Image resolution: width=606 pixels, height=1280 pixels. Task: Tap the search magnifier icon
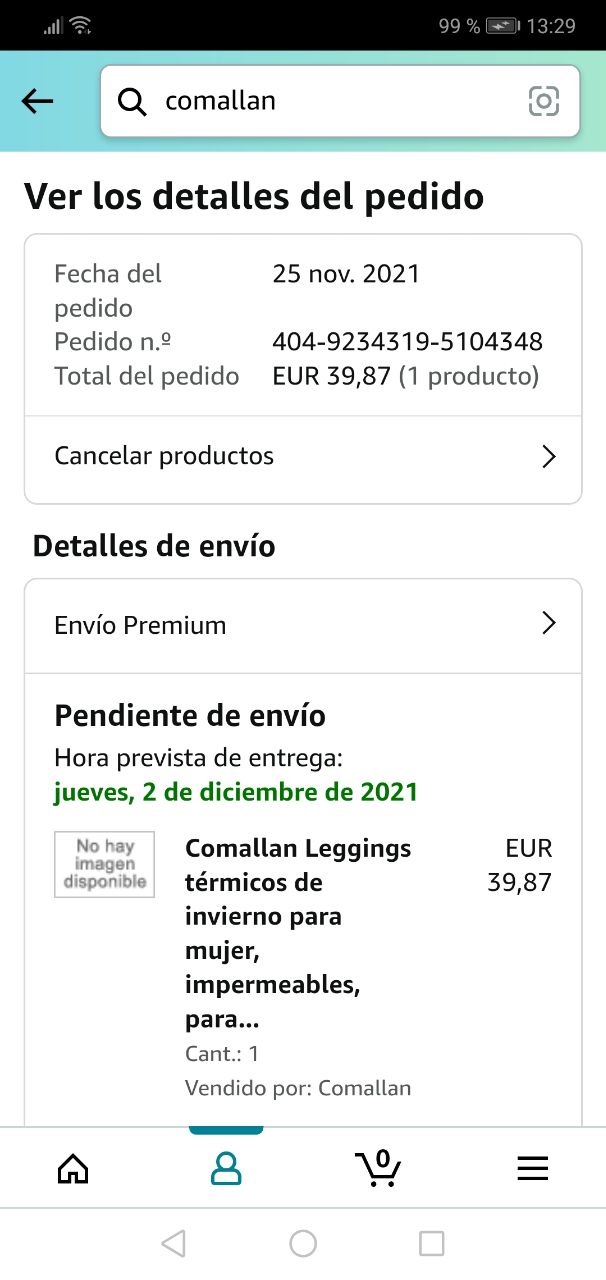pyautogui.click(x=132, y=101)
